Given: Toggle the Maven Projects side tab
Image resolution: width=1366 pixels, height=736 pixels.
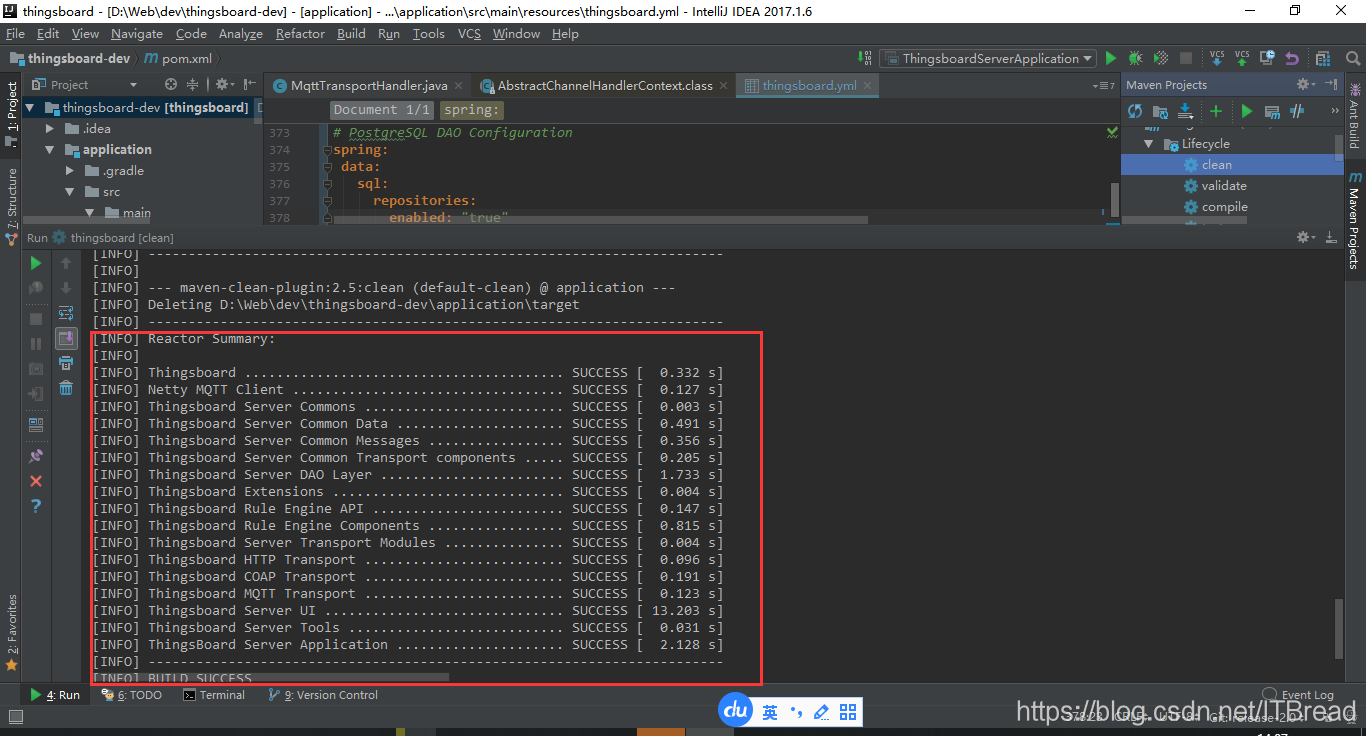Looking at the screenshot, I should [x=1355, y=220].
